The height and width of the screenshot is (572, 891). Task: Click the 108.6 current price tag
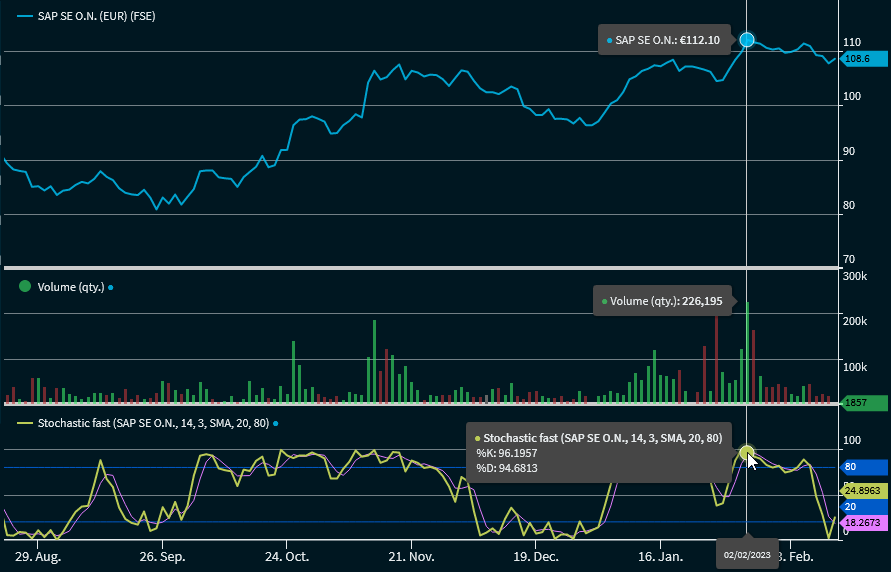863,59
